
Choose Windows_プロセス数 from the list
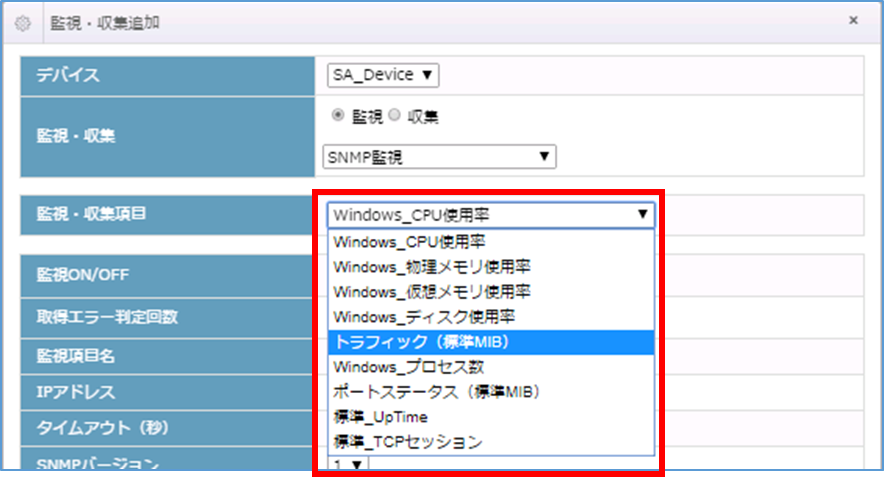pyautogui.click(x=491, y=367)
